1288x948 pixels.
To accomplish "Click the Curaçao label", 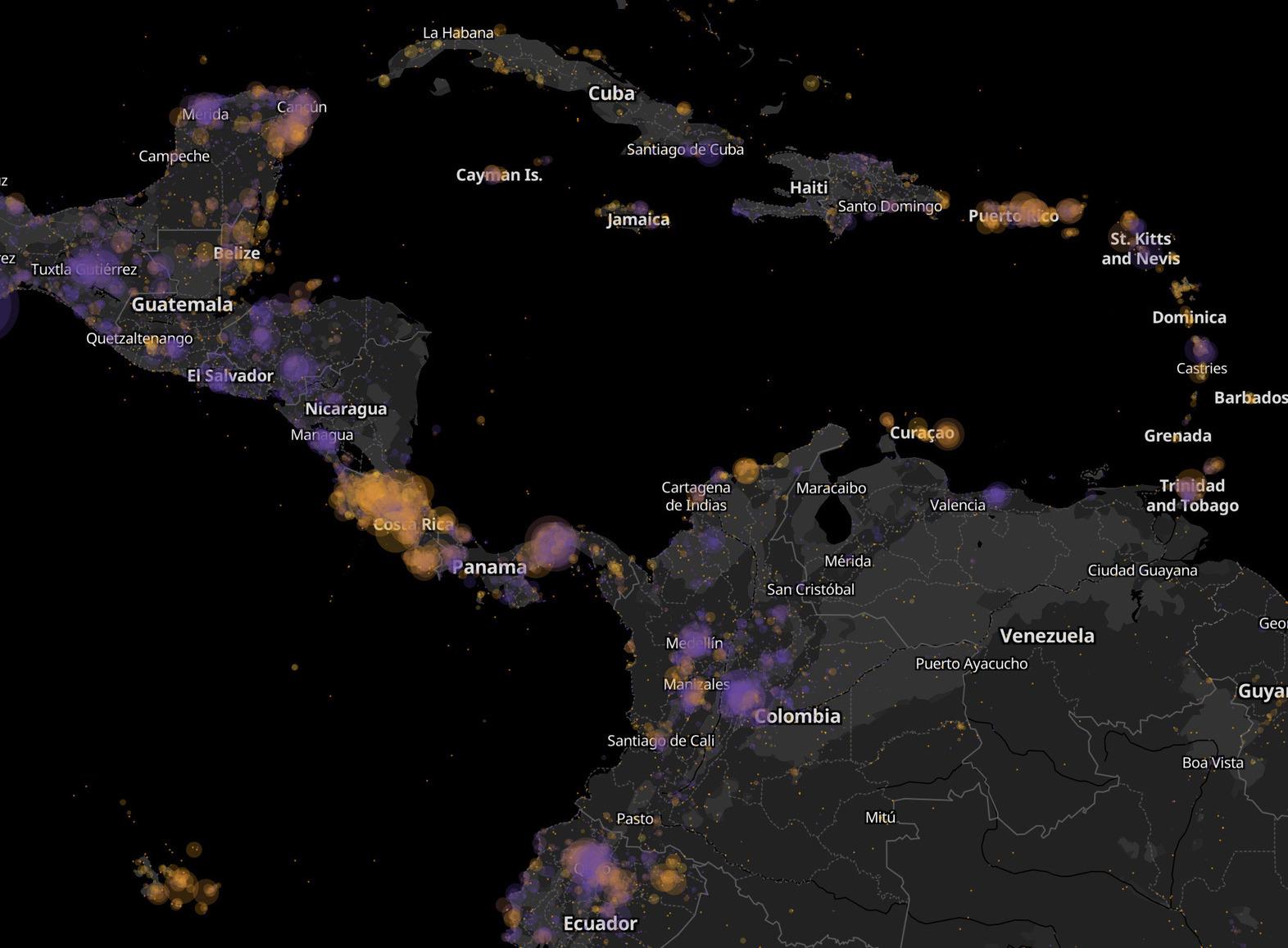I will pos(922,433).
